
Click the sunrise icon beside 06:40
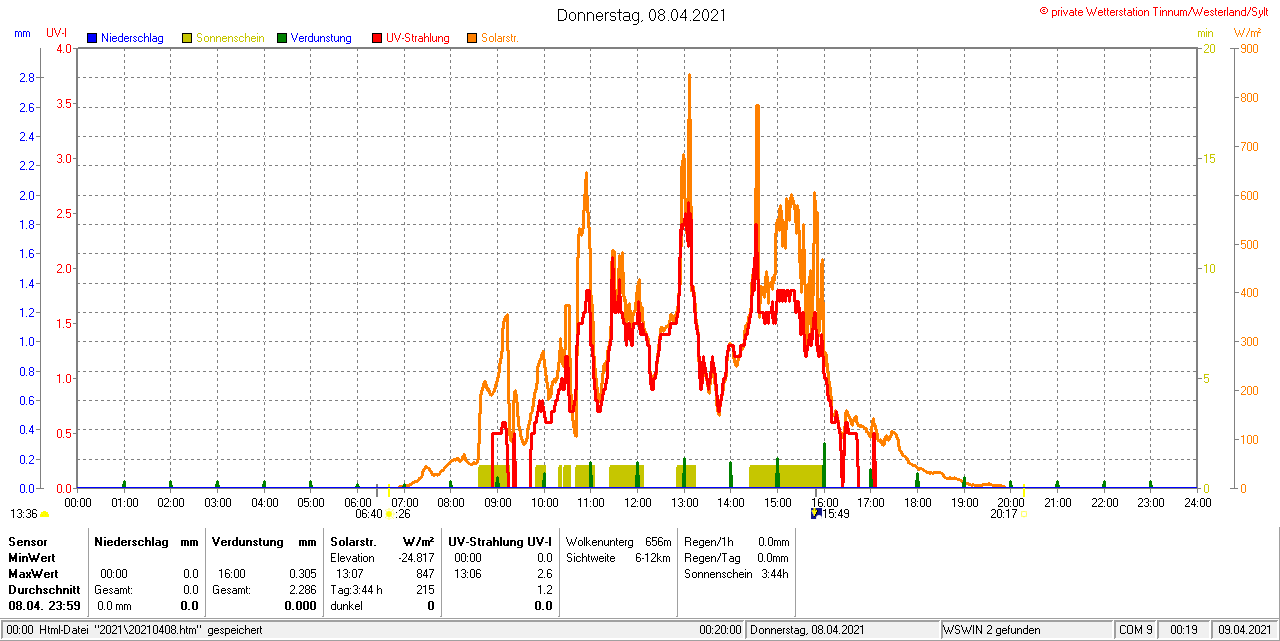tap(389, 514)
